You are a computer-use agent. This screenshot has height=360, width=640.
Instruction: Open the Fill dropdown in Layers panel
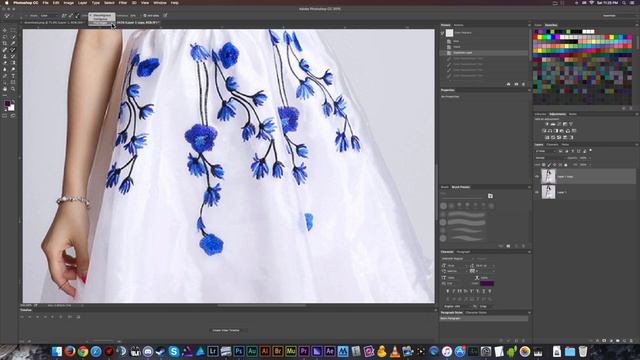pos(590,165)
